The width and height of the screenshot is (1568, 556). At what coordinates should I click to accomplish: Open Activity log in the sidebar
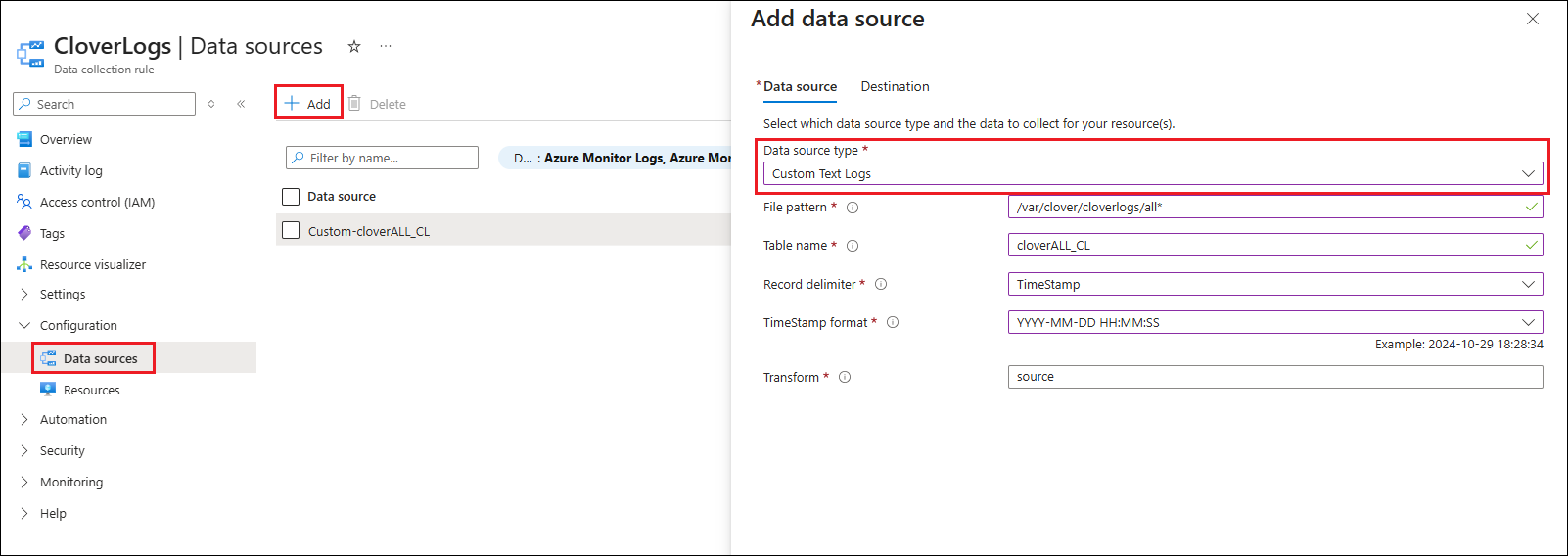[70, 171]
